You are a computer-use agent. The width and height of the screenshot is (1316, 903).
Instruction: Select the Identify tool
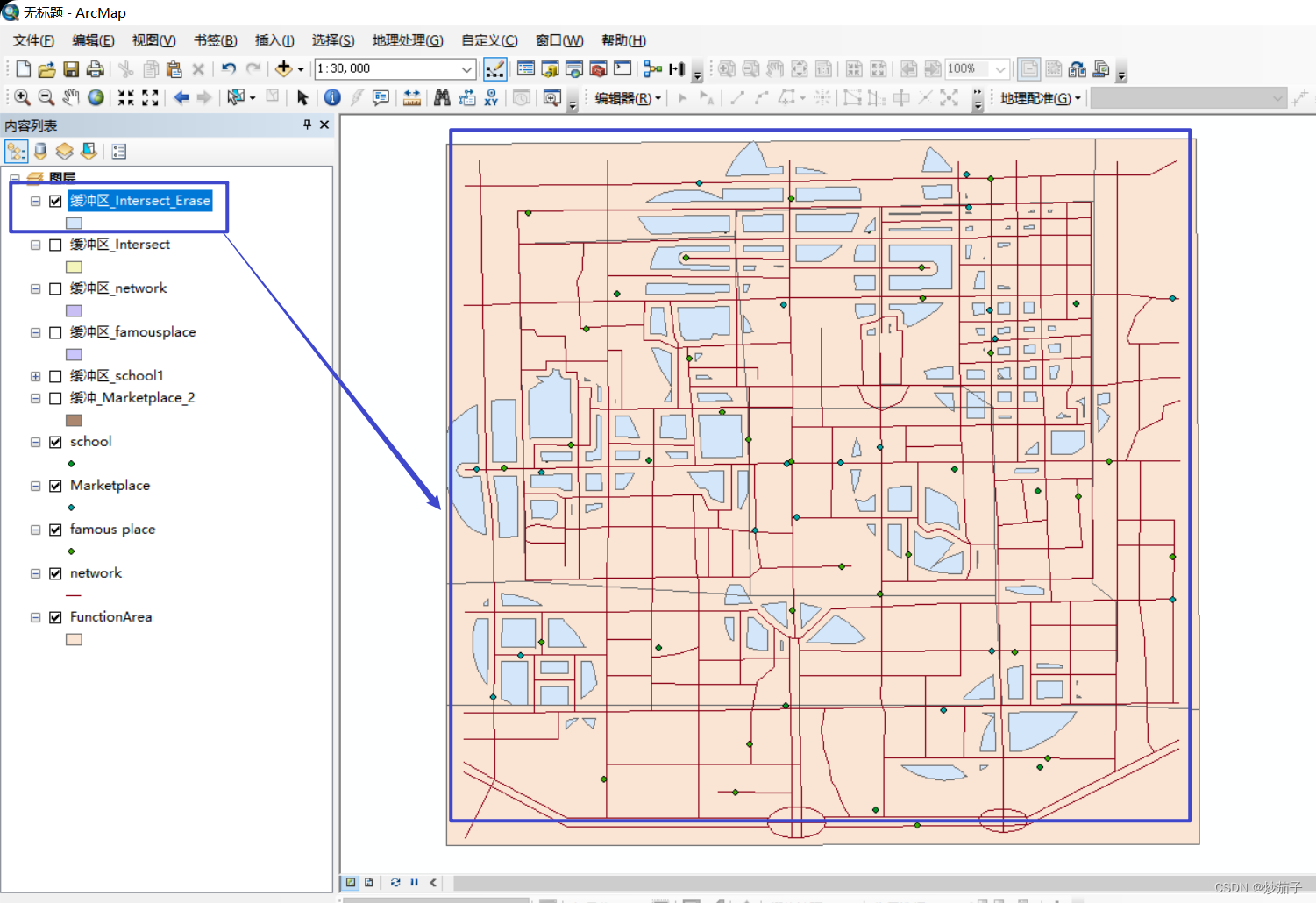coord(332,97)
